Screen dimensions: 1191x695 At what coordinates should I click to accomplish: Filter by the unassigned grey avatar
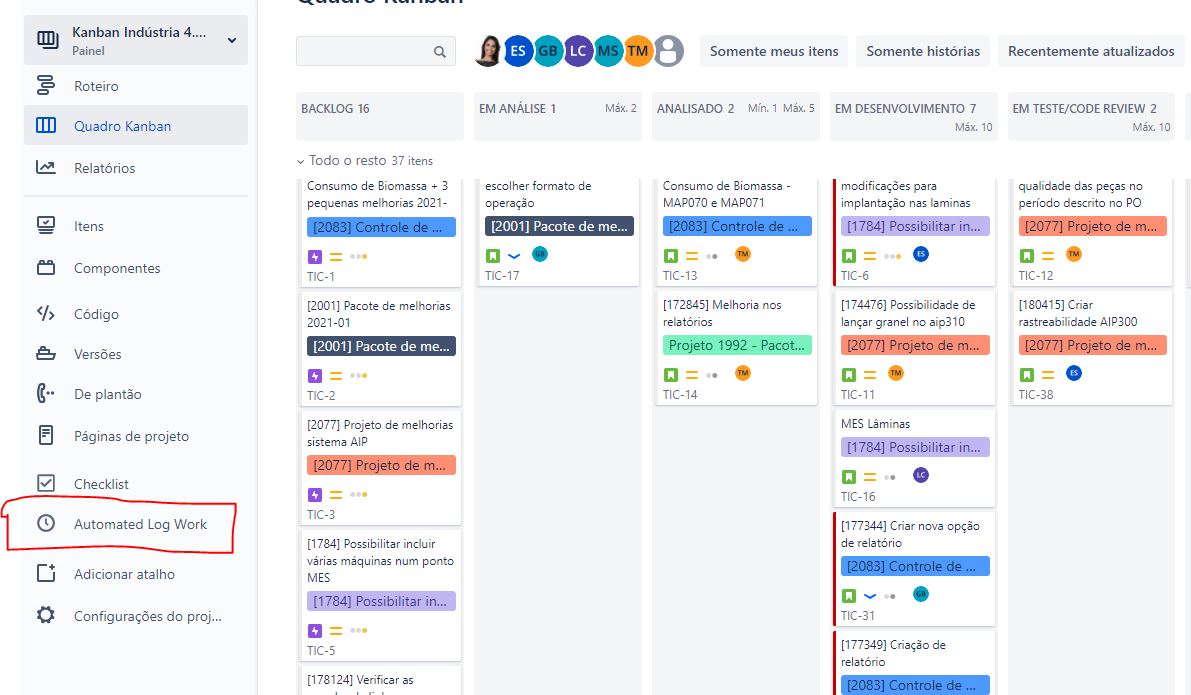(668, 51)
